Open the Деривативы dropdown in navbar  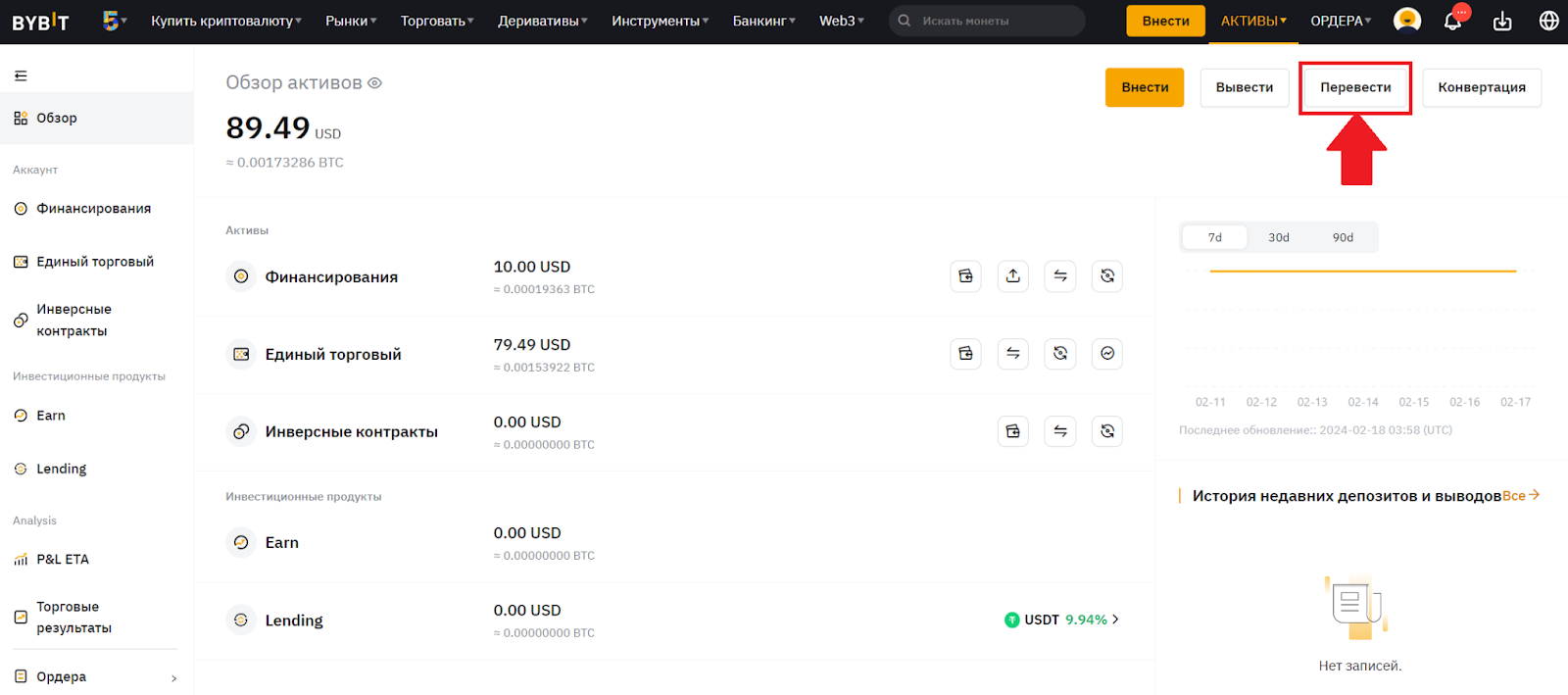point(542,21)
